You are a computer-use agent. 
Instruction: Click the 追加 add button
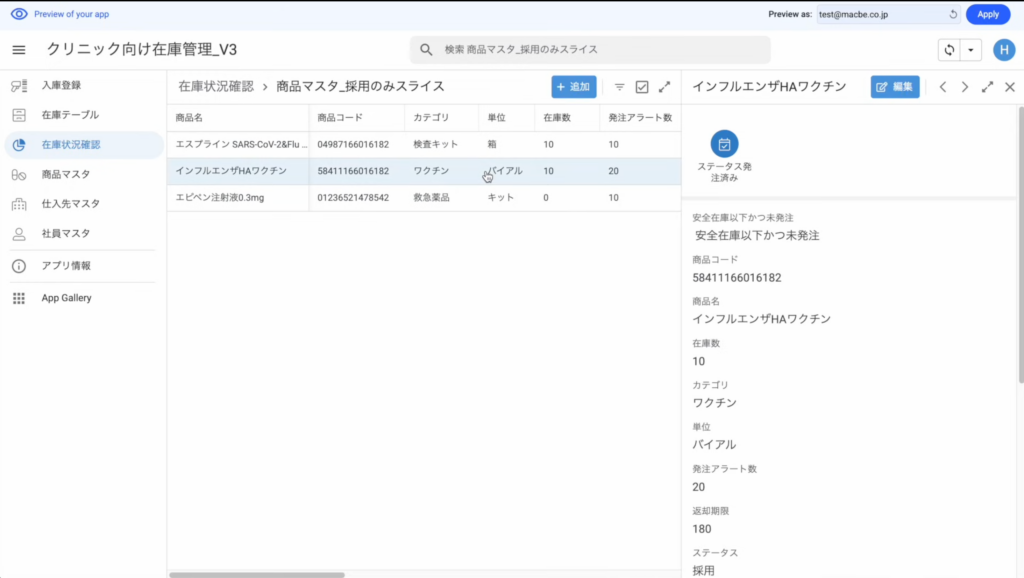(574, 87)
